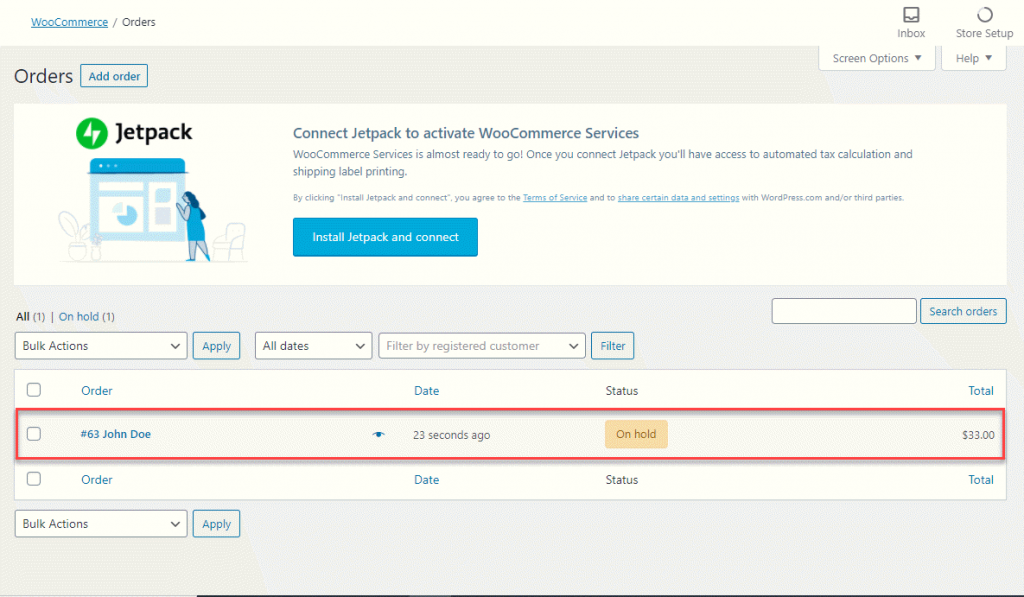Expand the top Bulk Actions dropdown
Viewport: 1024px width, 597px height.
pyautogui.click(x=101, y=346)
